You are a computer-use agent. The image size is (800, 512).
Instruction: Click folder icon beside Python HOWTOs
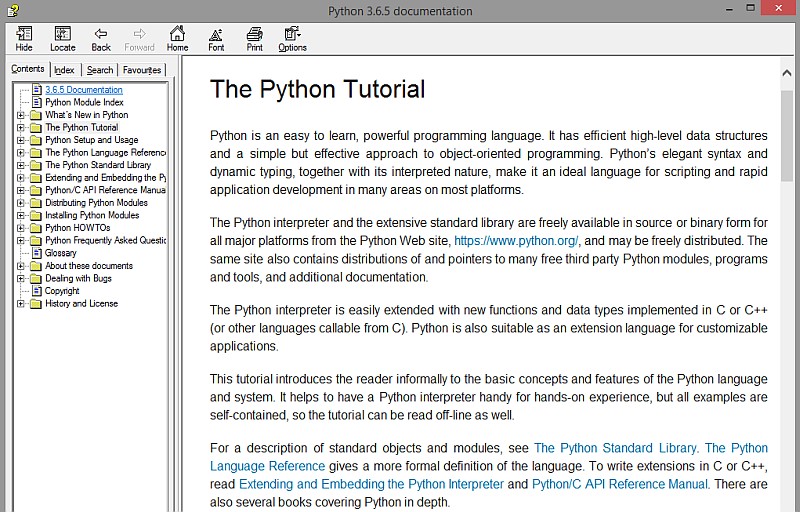tap(36, 228)
